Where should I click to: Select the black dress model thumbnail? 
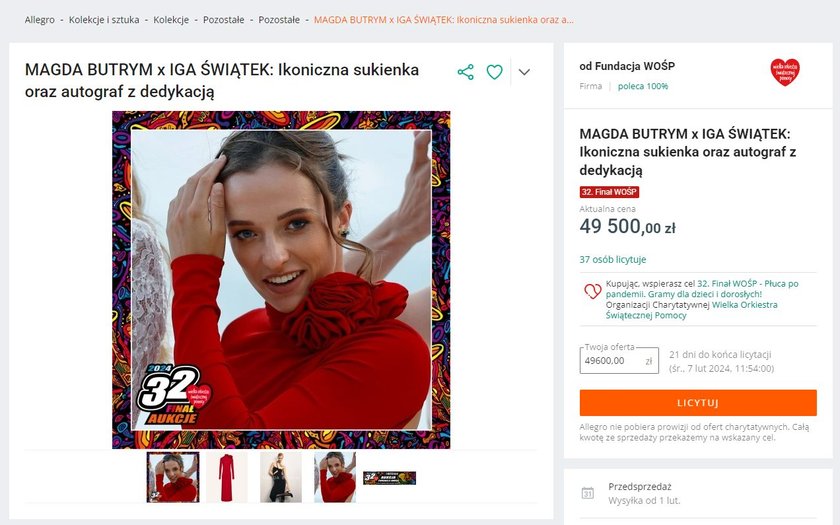coord(281,477)
